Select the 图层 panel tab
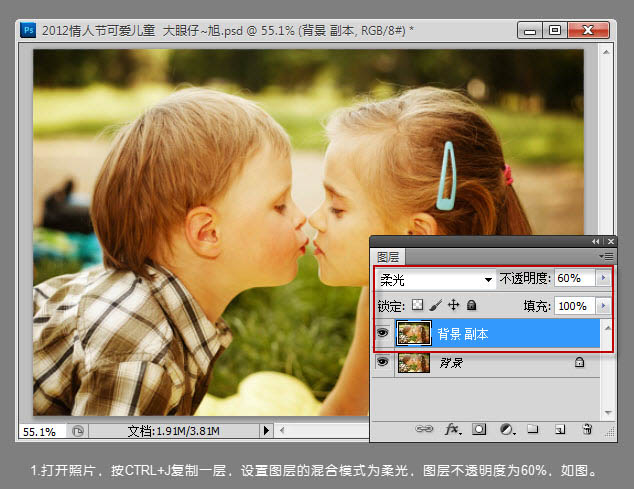Screen dimensions: 634x489 tap(386, 257)
